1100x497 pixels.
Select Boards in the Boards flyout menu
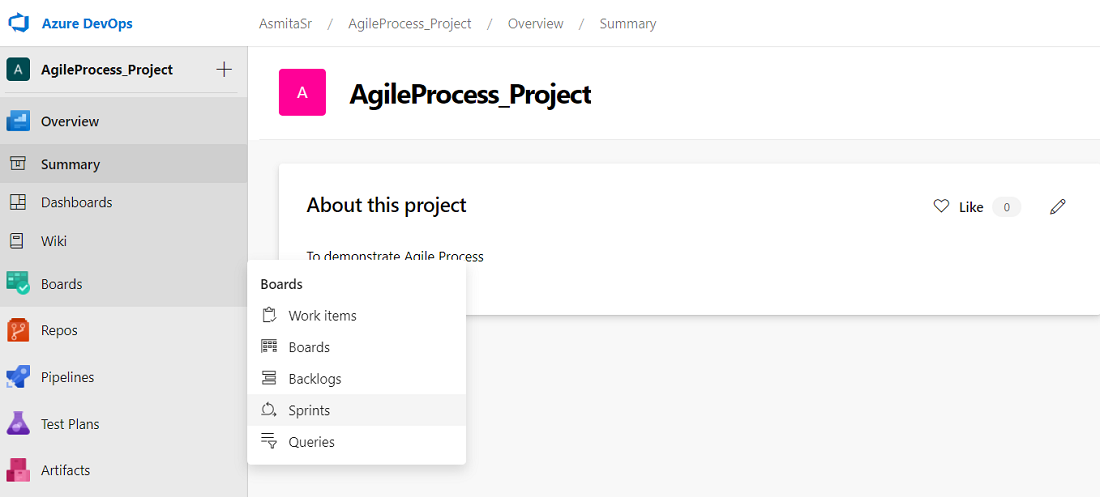[309, 347]
